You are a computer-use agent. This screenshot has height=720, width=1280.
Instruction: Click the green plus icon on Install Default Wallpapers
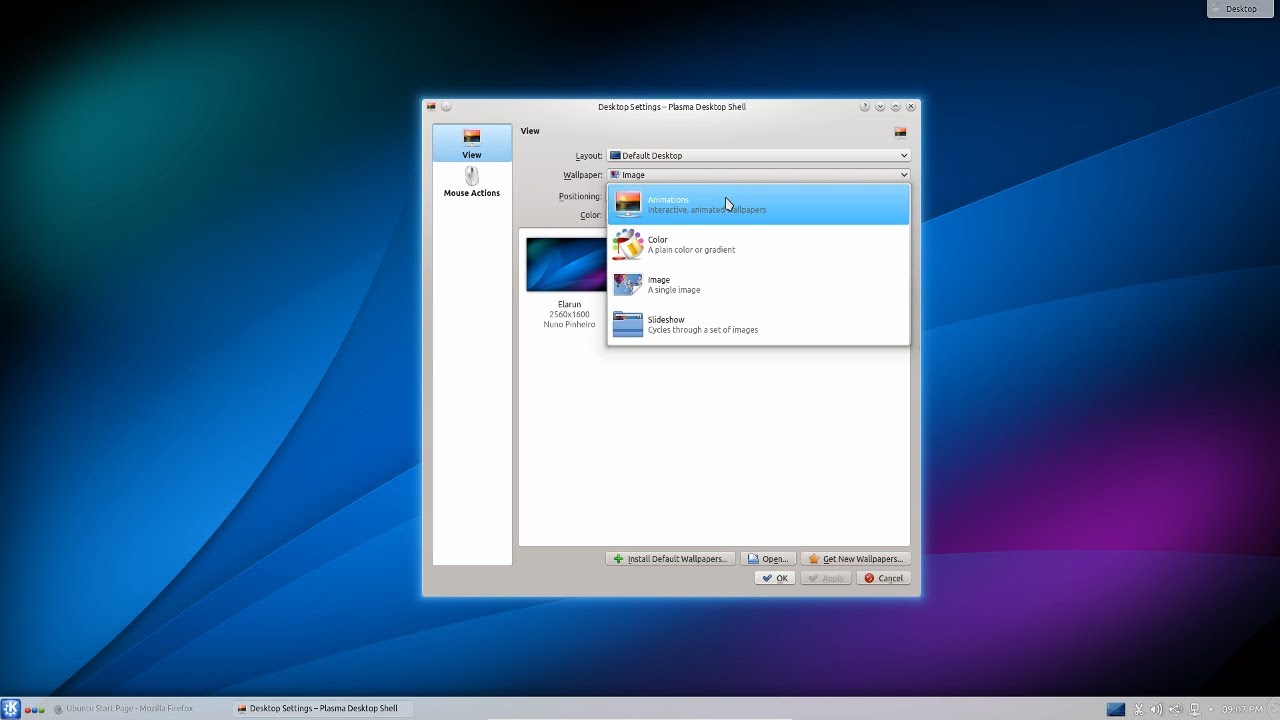coord(618,559)
